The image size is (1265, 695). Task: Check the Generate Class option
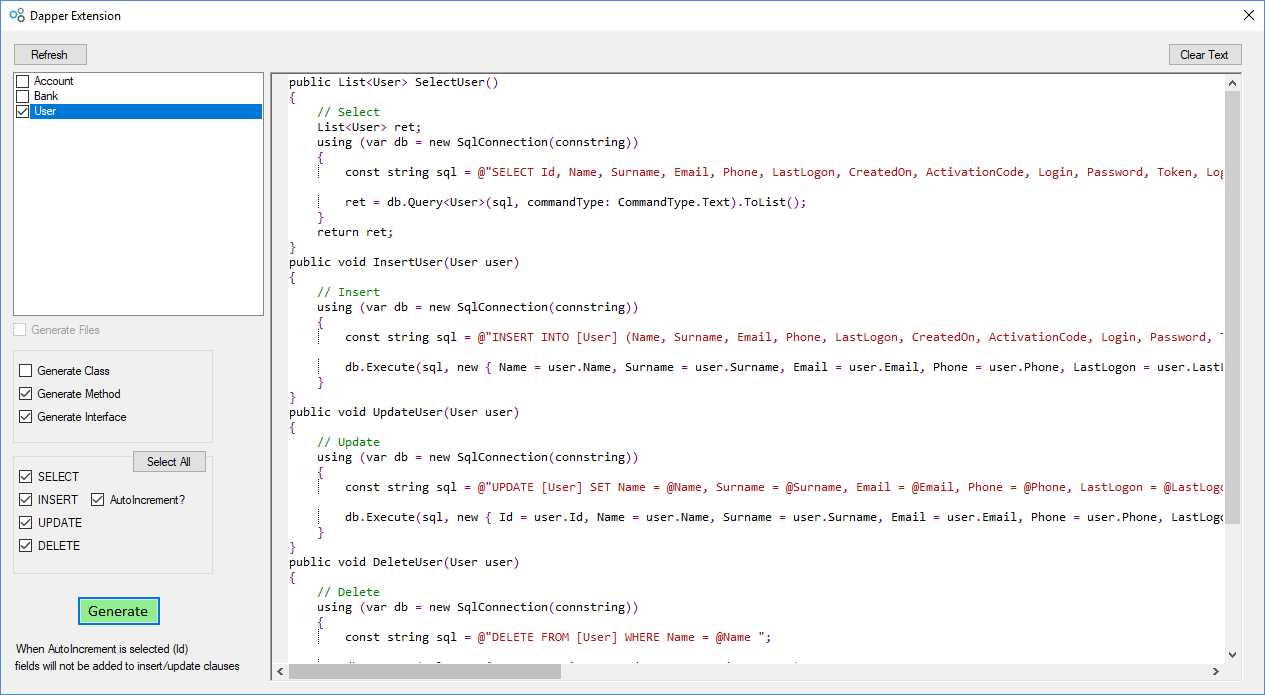27,370
